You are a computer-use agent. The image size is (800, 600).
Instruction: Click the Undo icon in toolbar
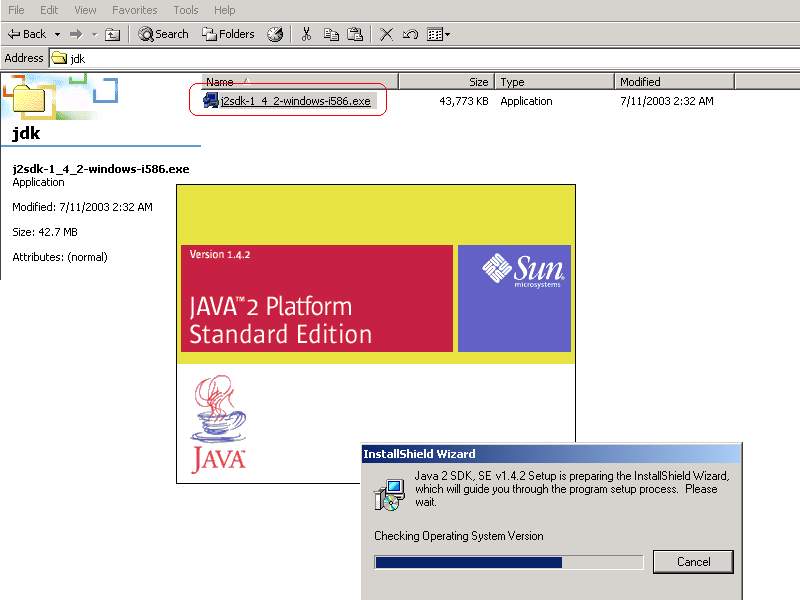coord(410,34)
